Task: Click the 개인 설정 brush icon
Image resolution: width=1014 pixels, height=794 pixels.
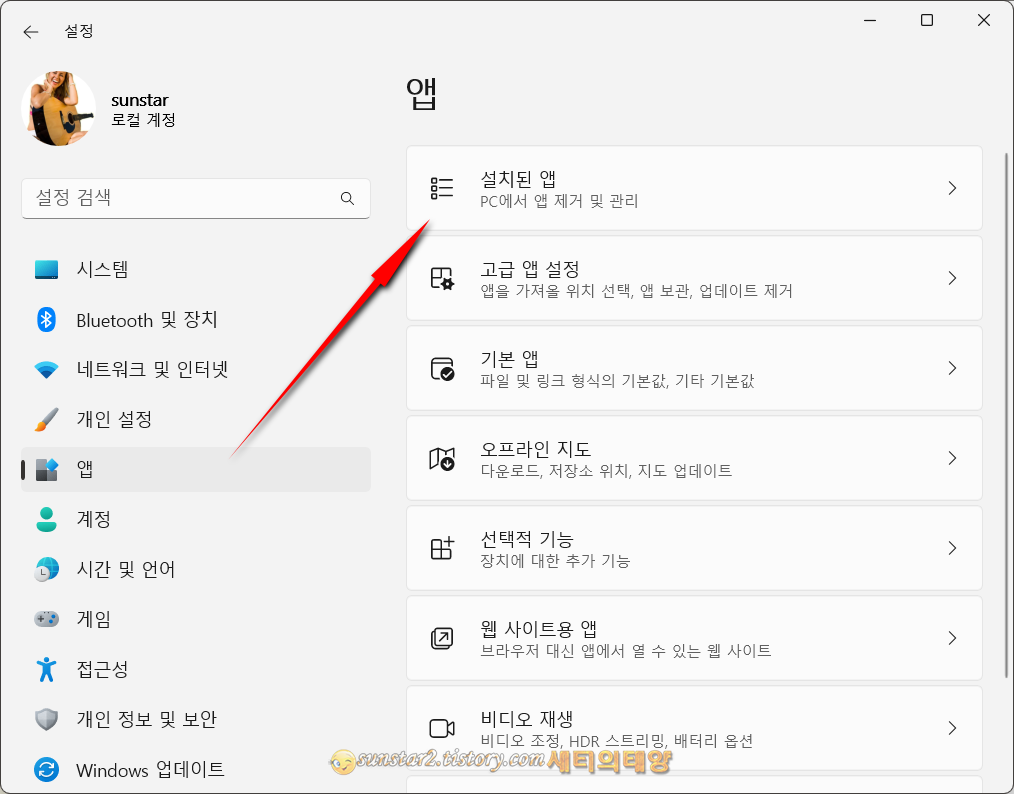Action: coord(47,419)
